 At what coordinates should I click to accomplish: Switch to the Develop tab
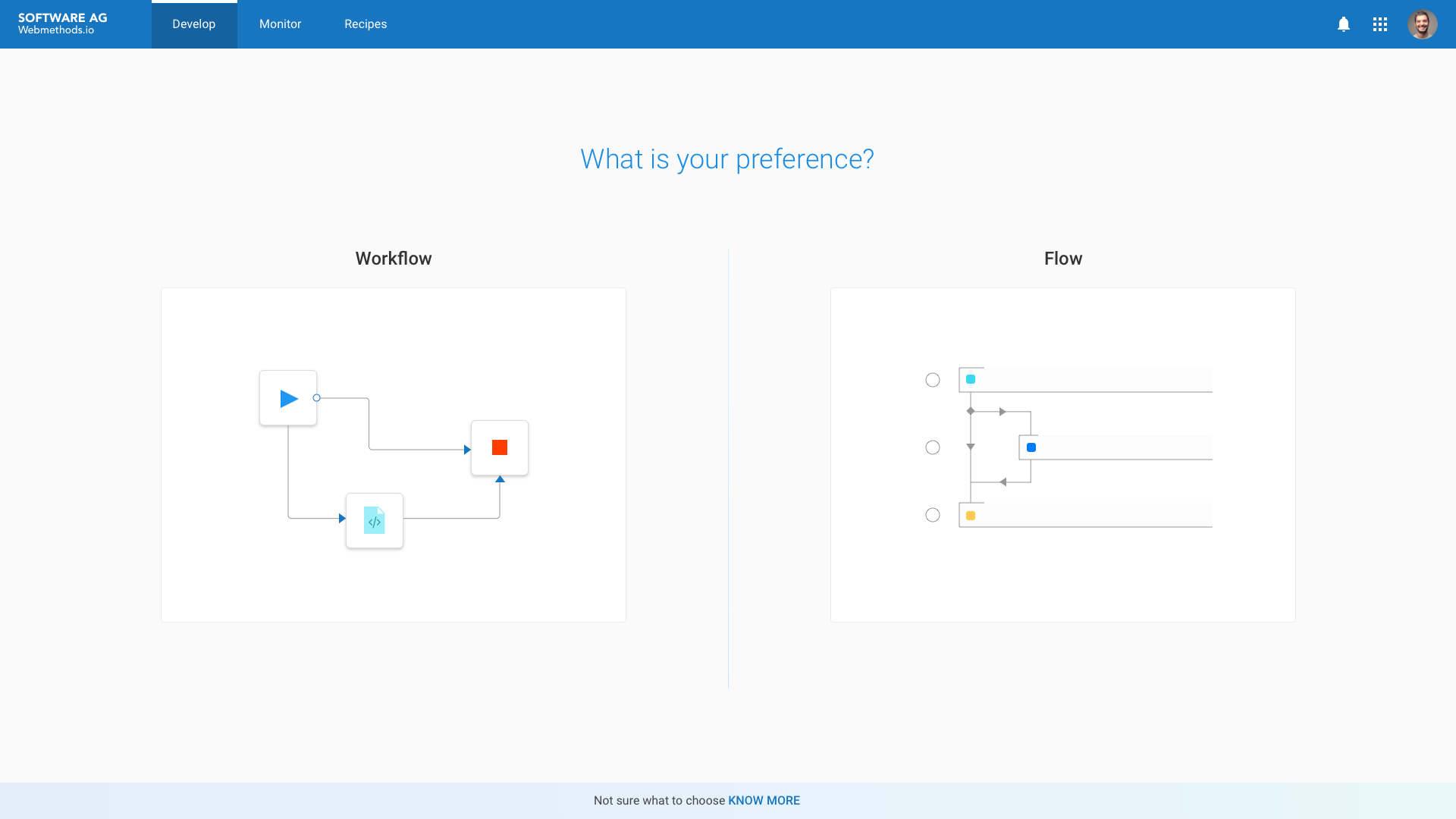coord(194,24)
